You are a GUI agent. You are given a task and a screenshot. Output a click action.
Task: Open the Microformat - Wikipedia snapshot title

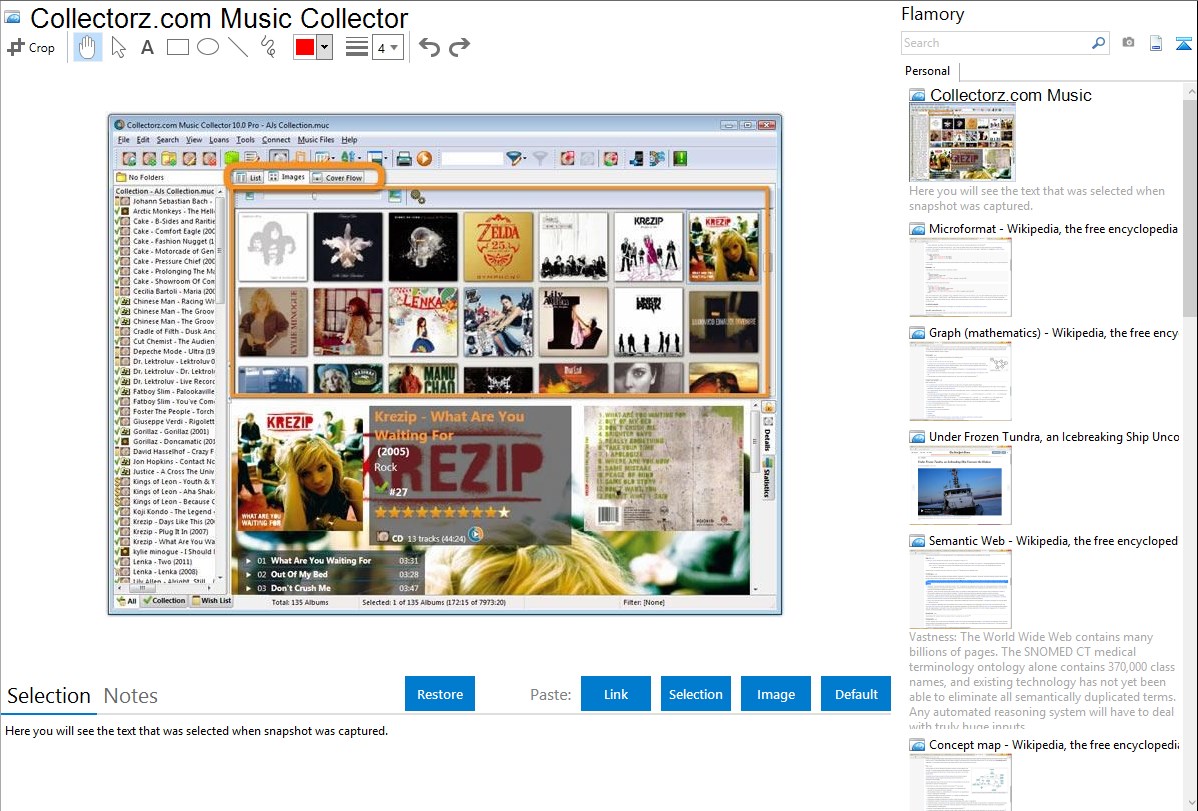tap(1053, 229)
